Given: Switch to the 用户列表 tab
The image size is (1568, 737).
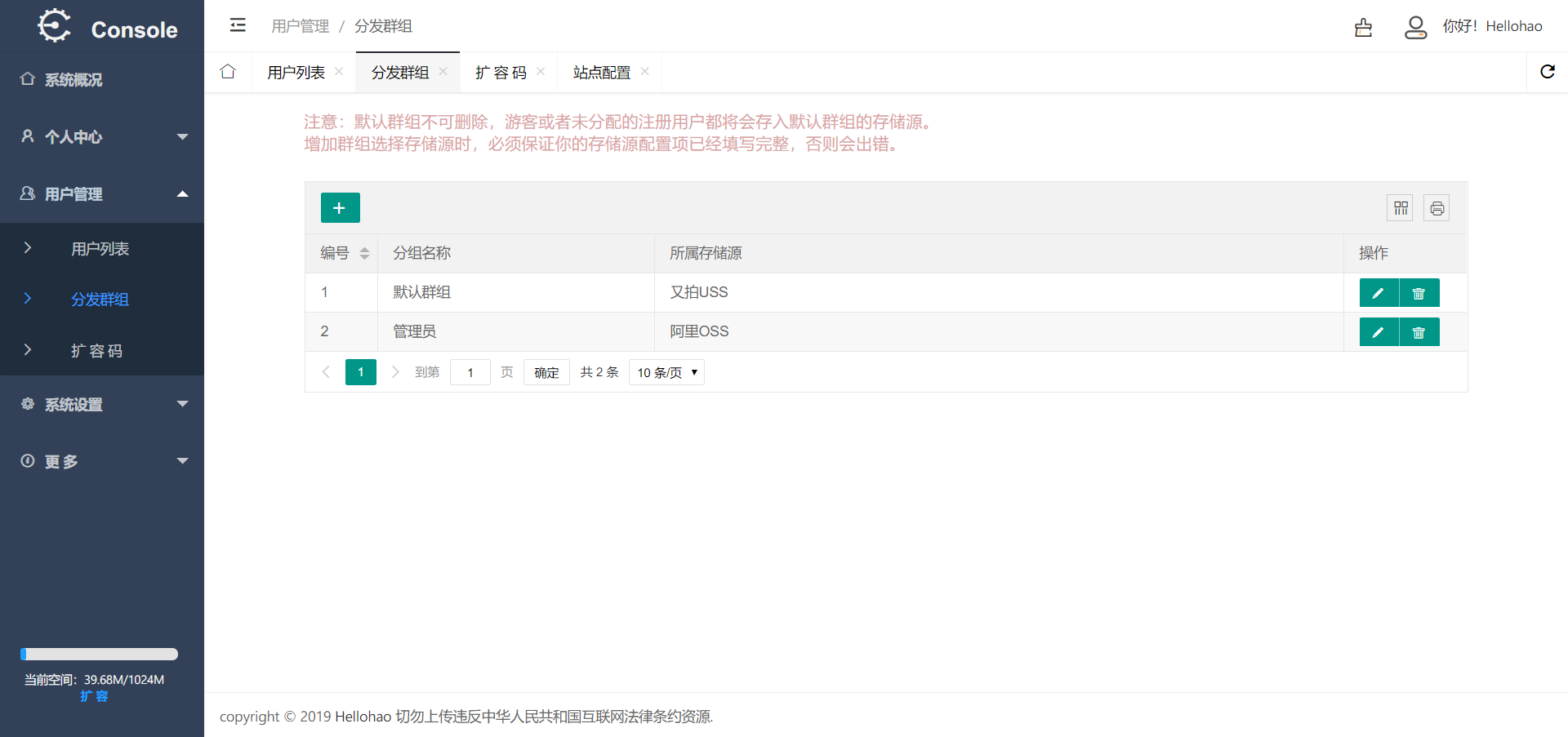Looking at the screenshot, I should (296, 73).
